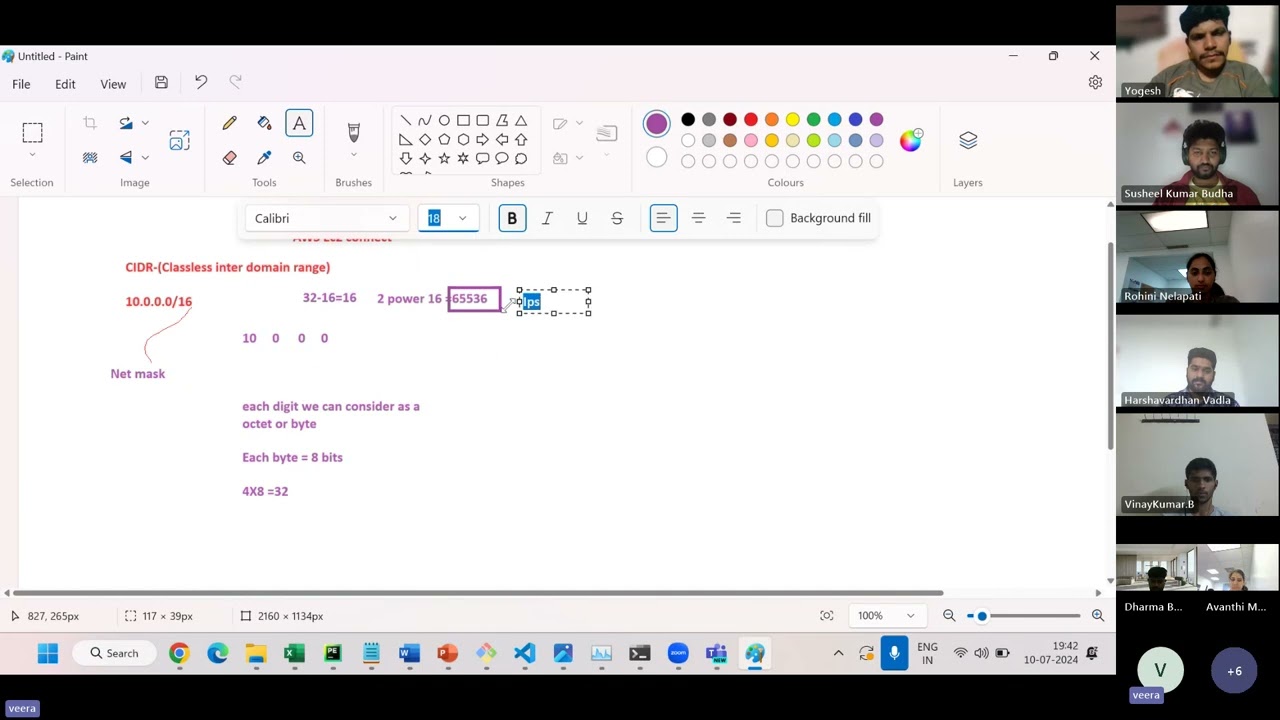The image size is (1280, 720).
Task: Open the 100% zoom level dropdown
Action: (886, 616)
